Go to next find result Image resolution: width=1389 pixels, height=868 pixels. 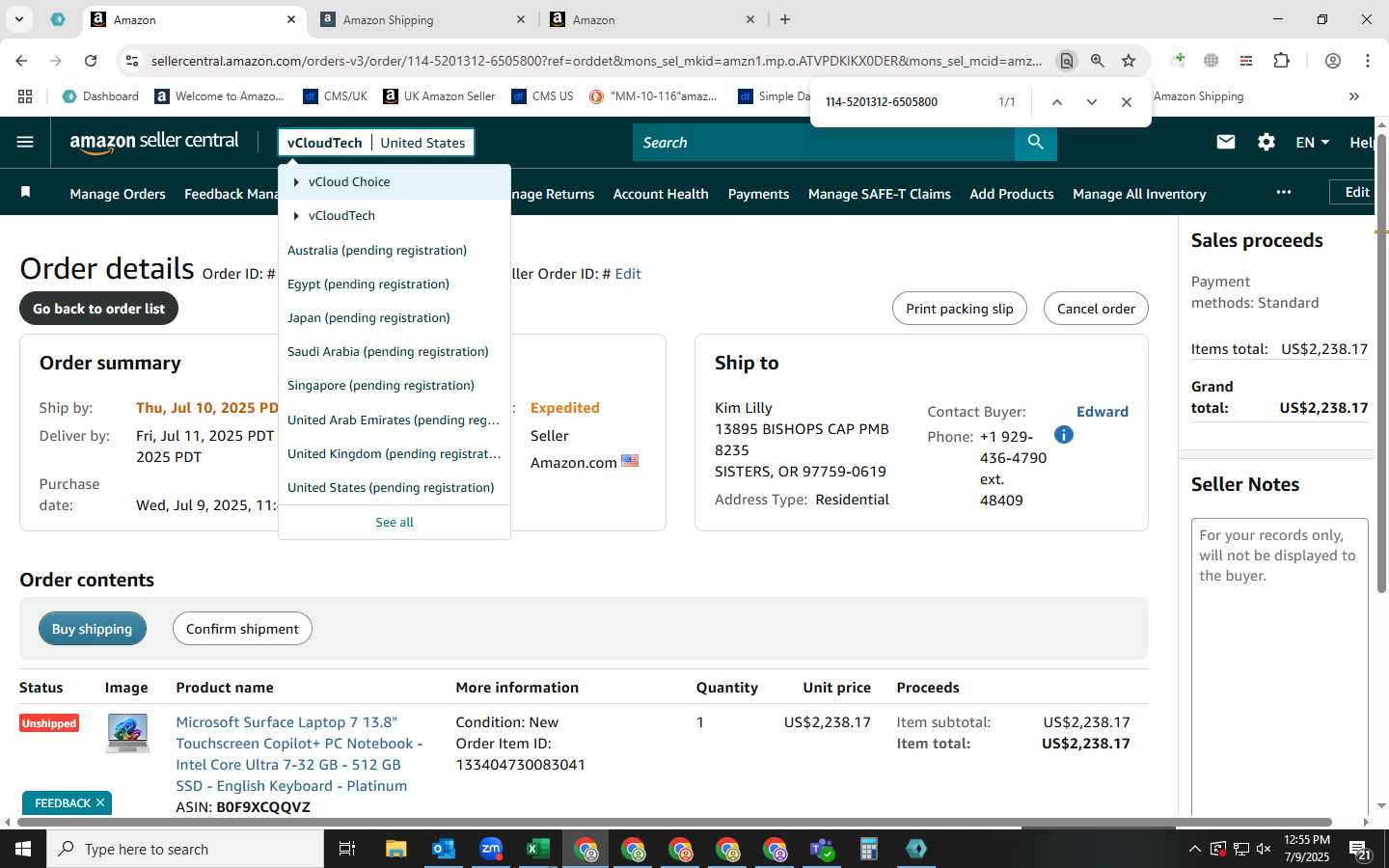[x=1092, y=101]
